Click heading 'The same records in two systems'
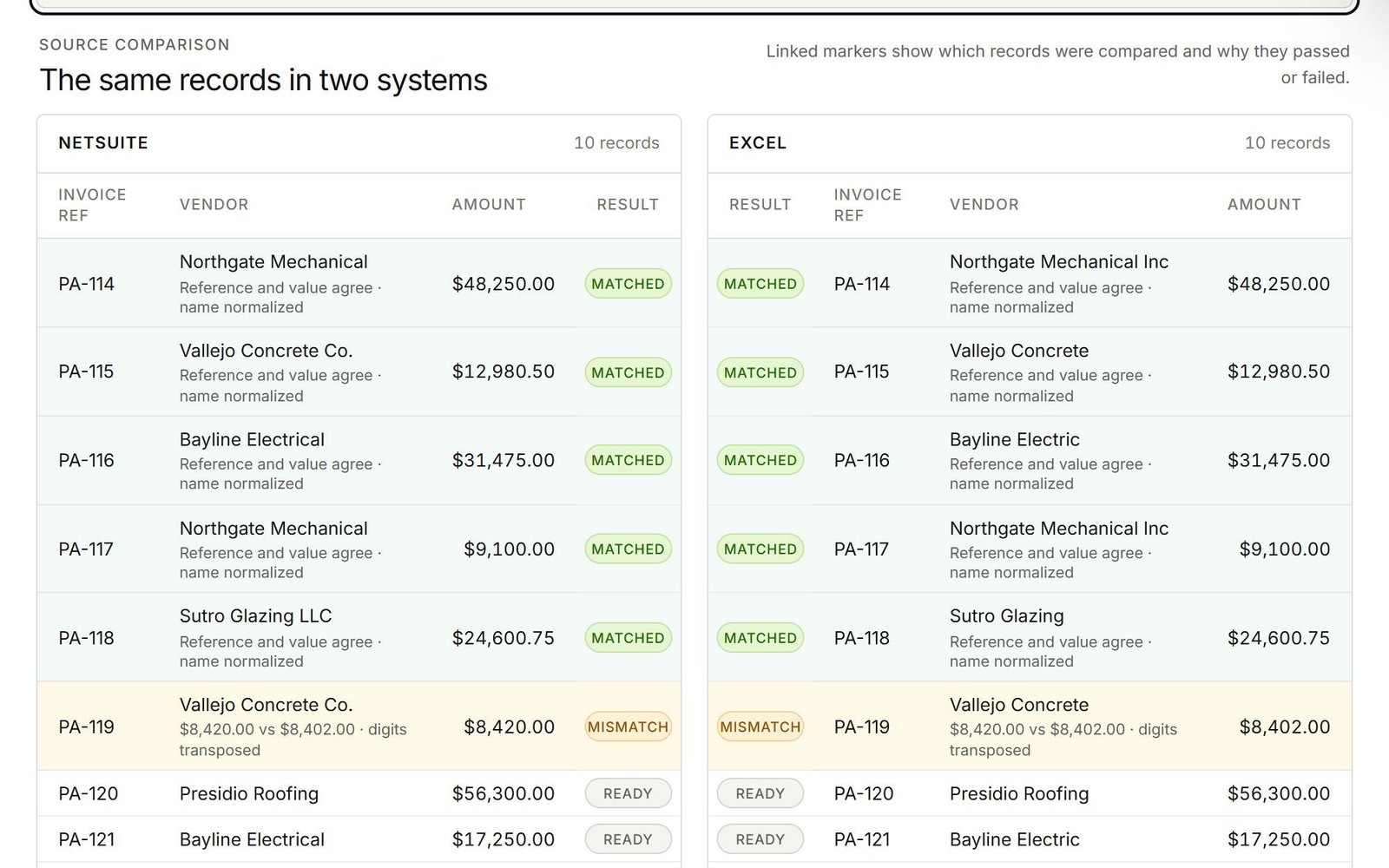Image resolution: width=1389 pixels, height=868 pixels. tap(264, 80)
